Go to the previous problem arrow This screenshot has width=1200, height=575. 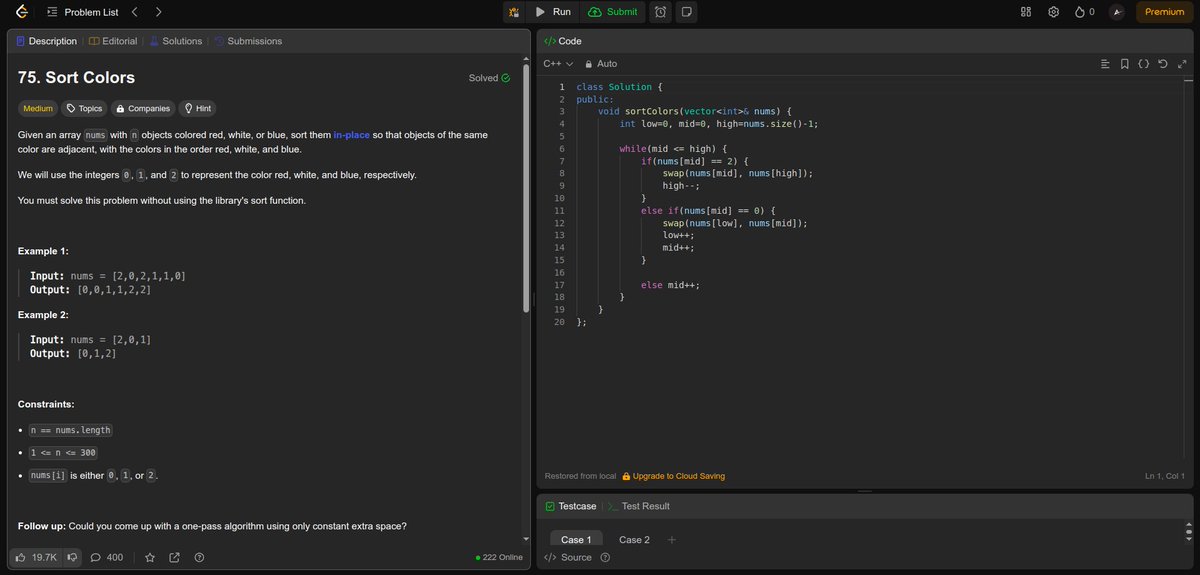[135, 12]
